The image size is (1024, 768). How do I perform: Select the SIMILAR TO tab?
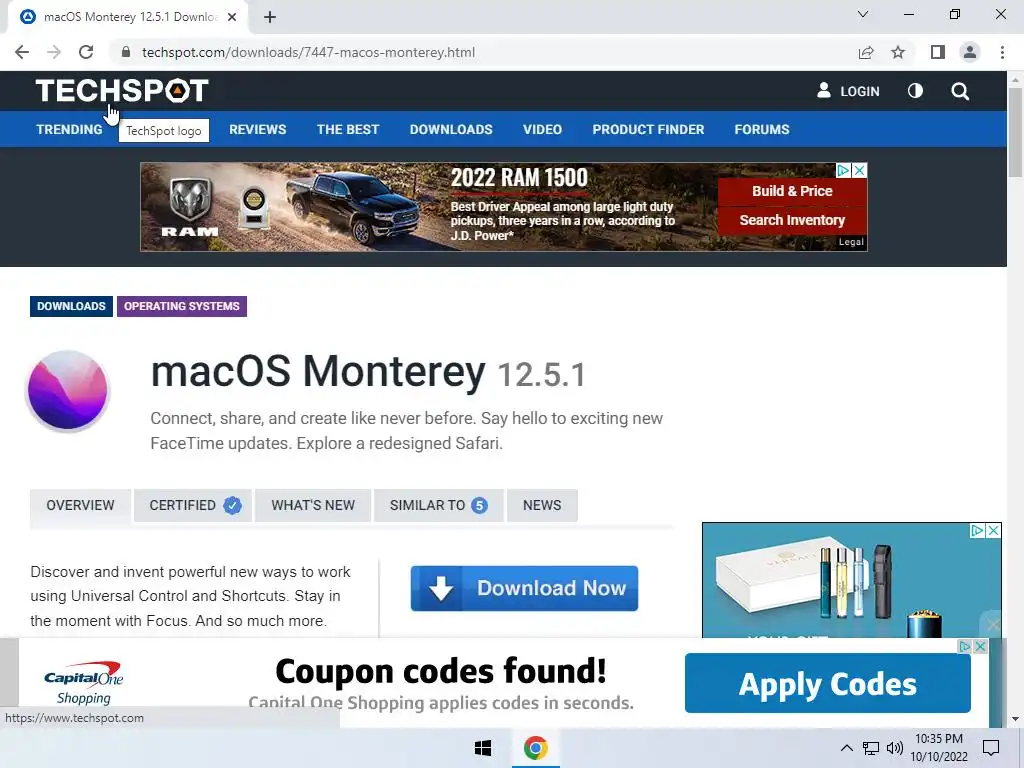[438, 505]
